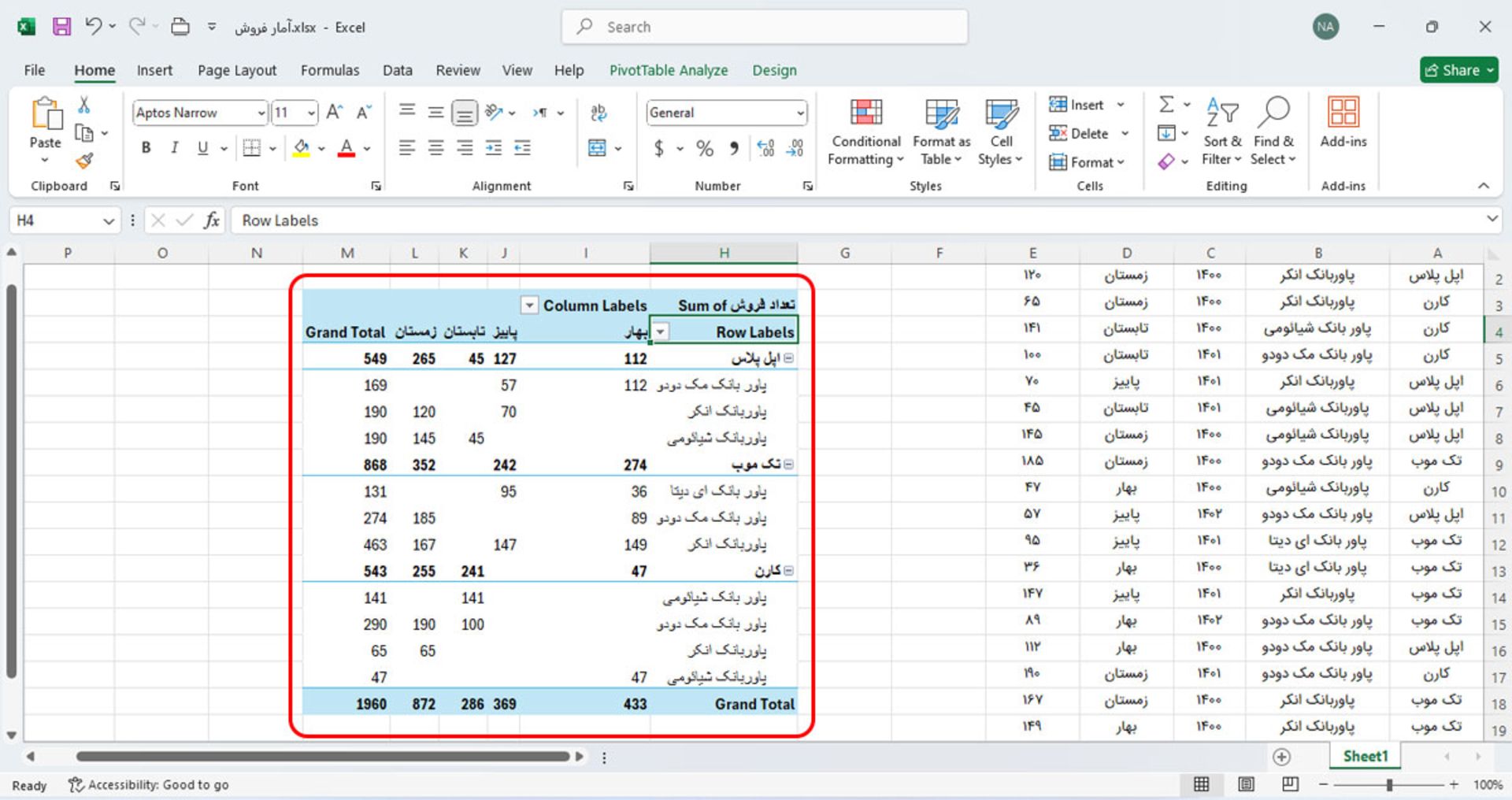Open Cell Styles gallery
The height and width of the screenshot is (800, 1512).
tap(1001, 132)
